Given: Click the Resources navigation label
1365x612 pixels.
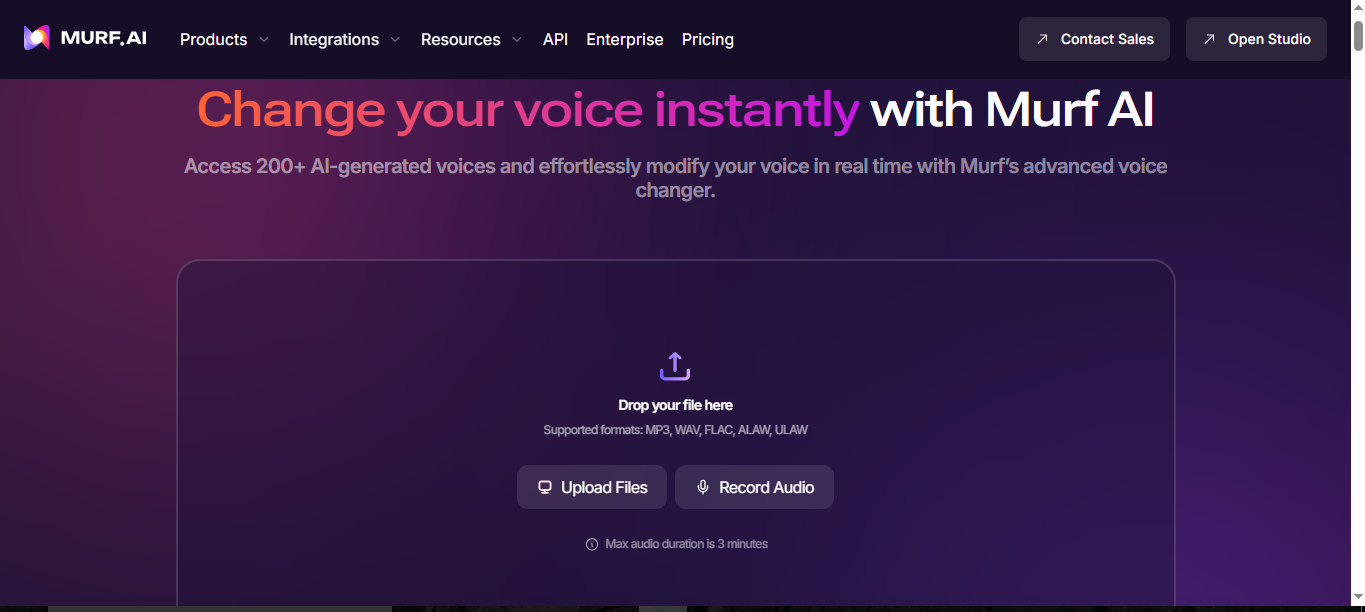Looking at the screenshot, I should point(460,39).
